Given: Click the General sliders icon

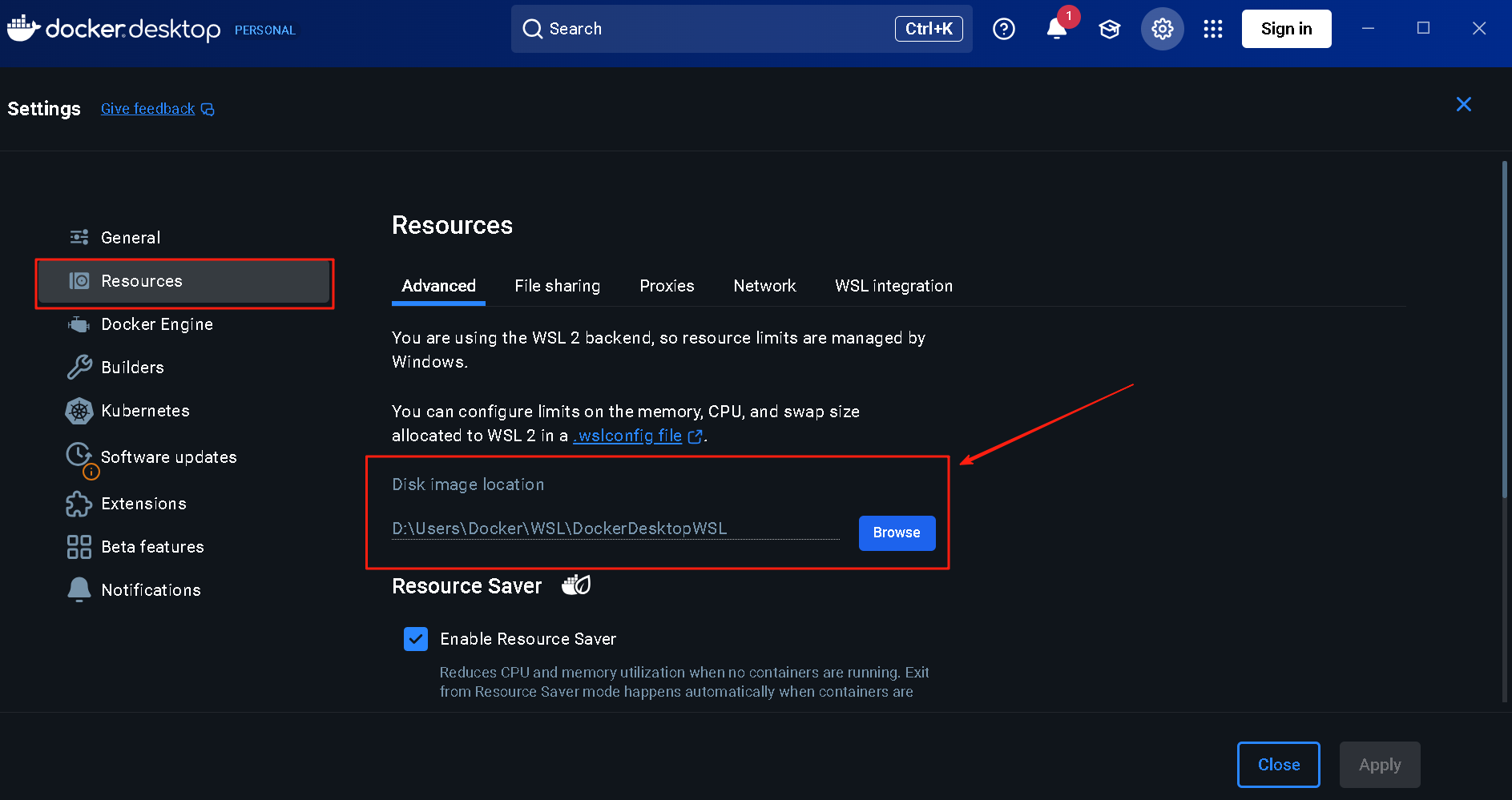Looking at the screenshot, I should tap(79, 237).
